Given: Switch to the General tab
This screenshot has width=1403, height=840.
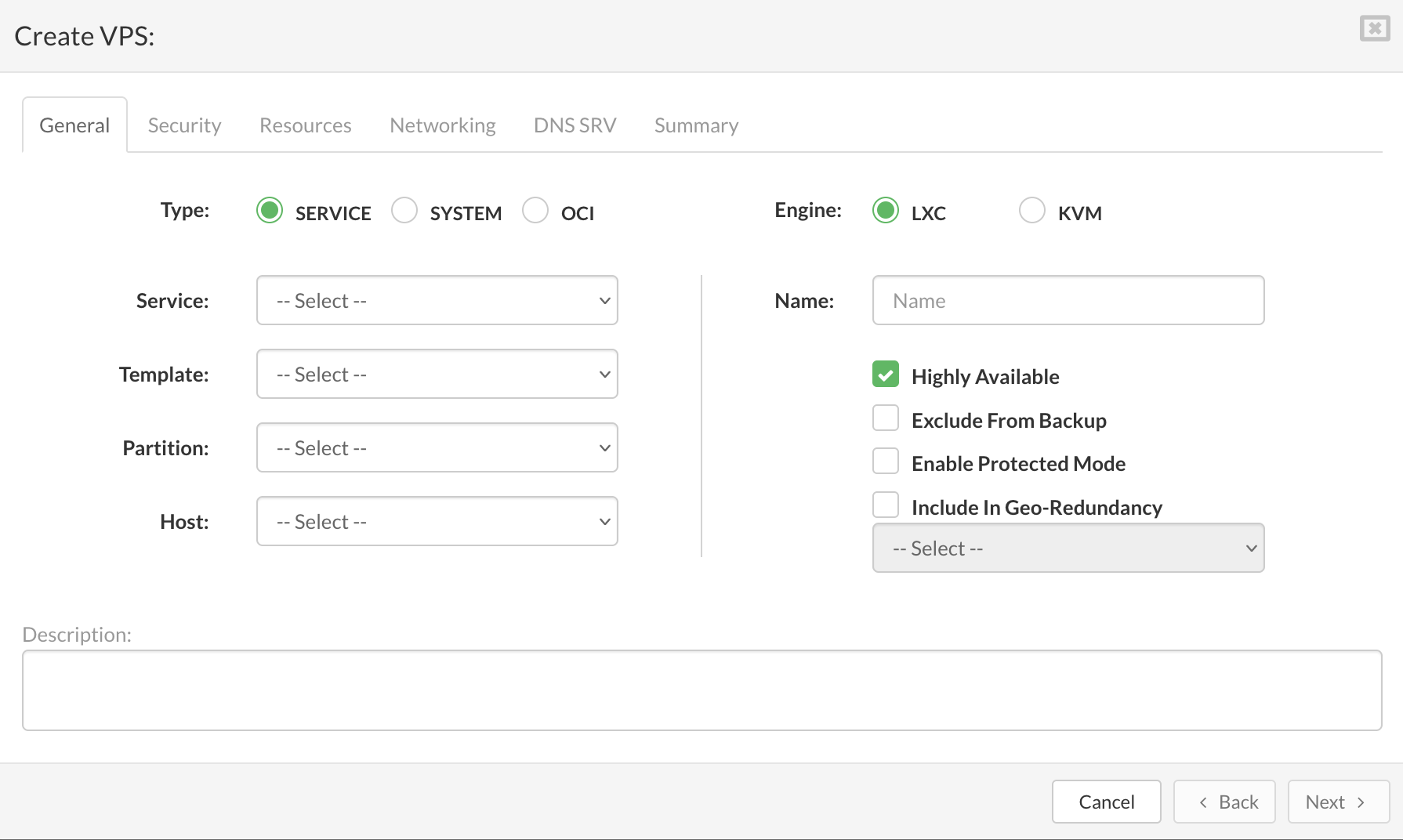Looking at the screenshot, I should (x=74, y=125).
